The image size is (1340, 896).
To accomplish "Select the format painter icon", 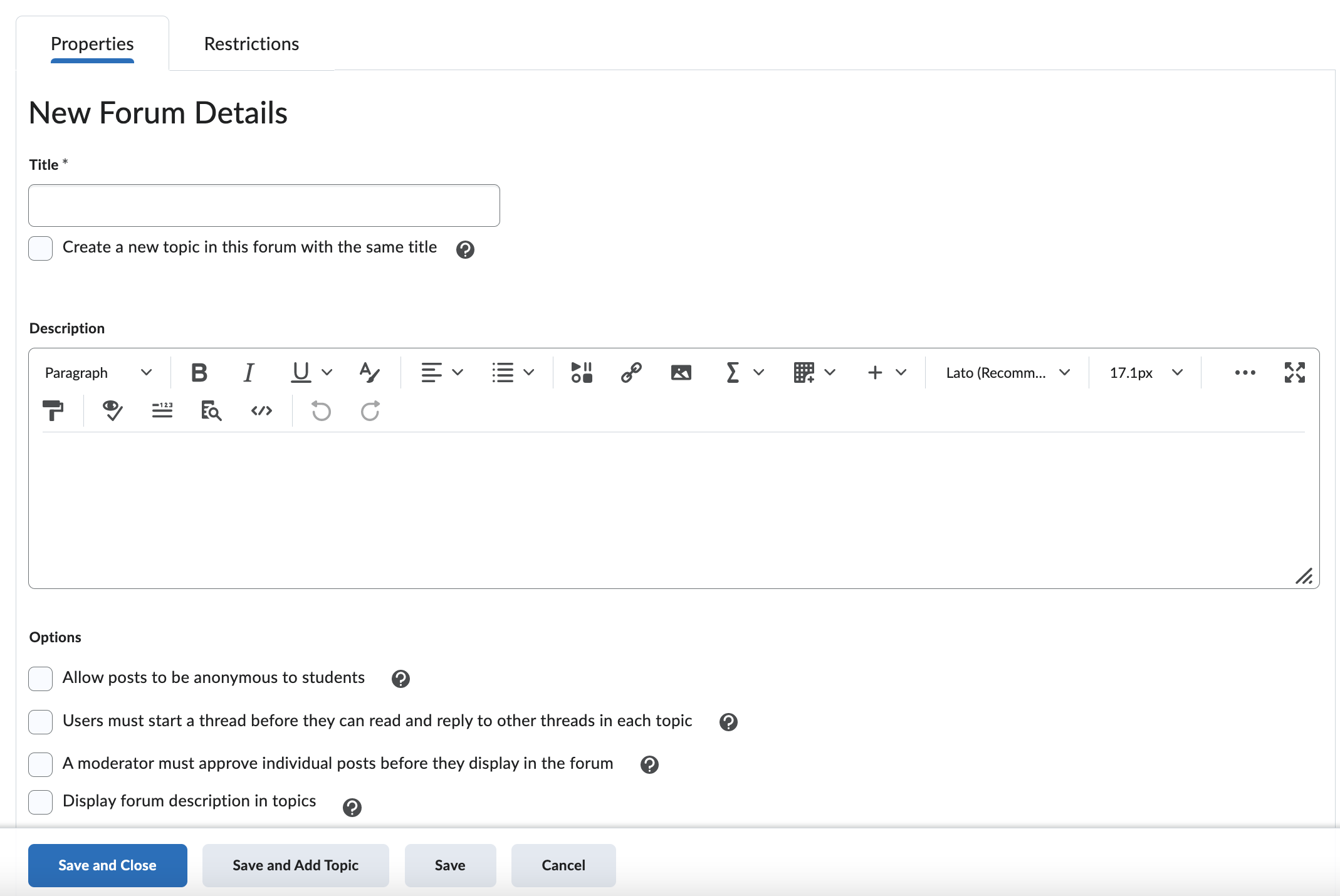I will tap(53, 411).
